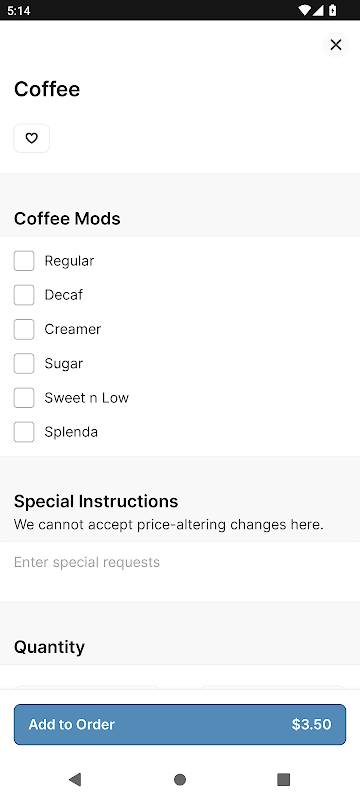Image resolution: width=360 pixels, height=800 pixels.
Task: Mark the Splenda checkbox
Action: pos(24,432)
